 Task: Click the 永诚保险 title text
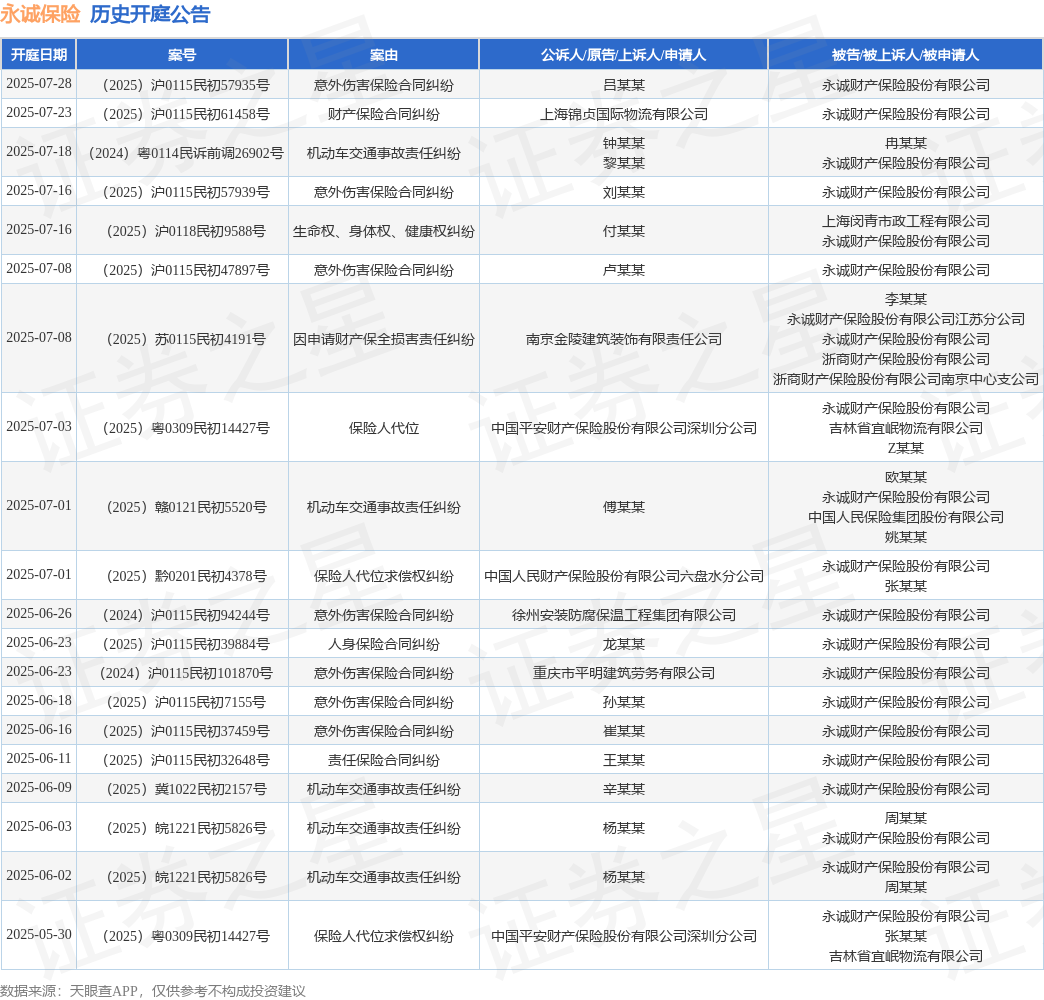click(x=40, y=14)
